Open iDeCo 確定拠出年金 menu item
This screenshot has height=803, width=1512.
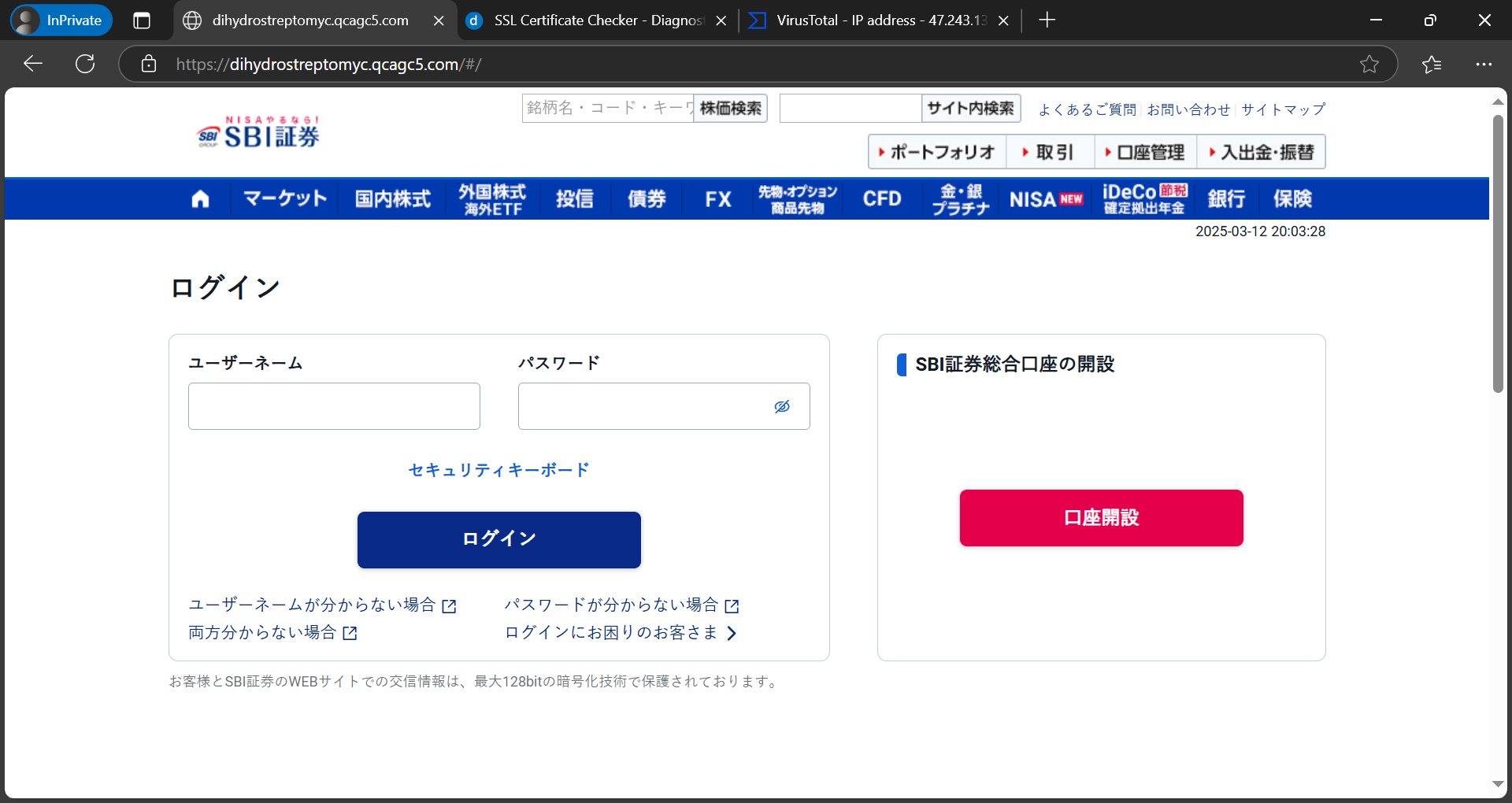click(1145, 199)
